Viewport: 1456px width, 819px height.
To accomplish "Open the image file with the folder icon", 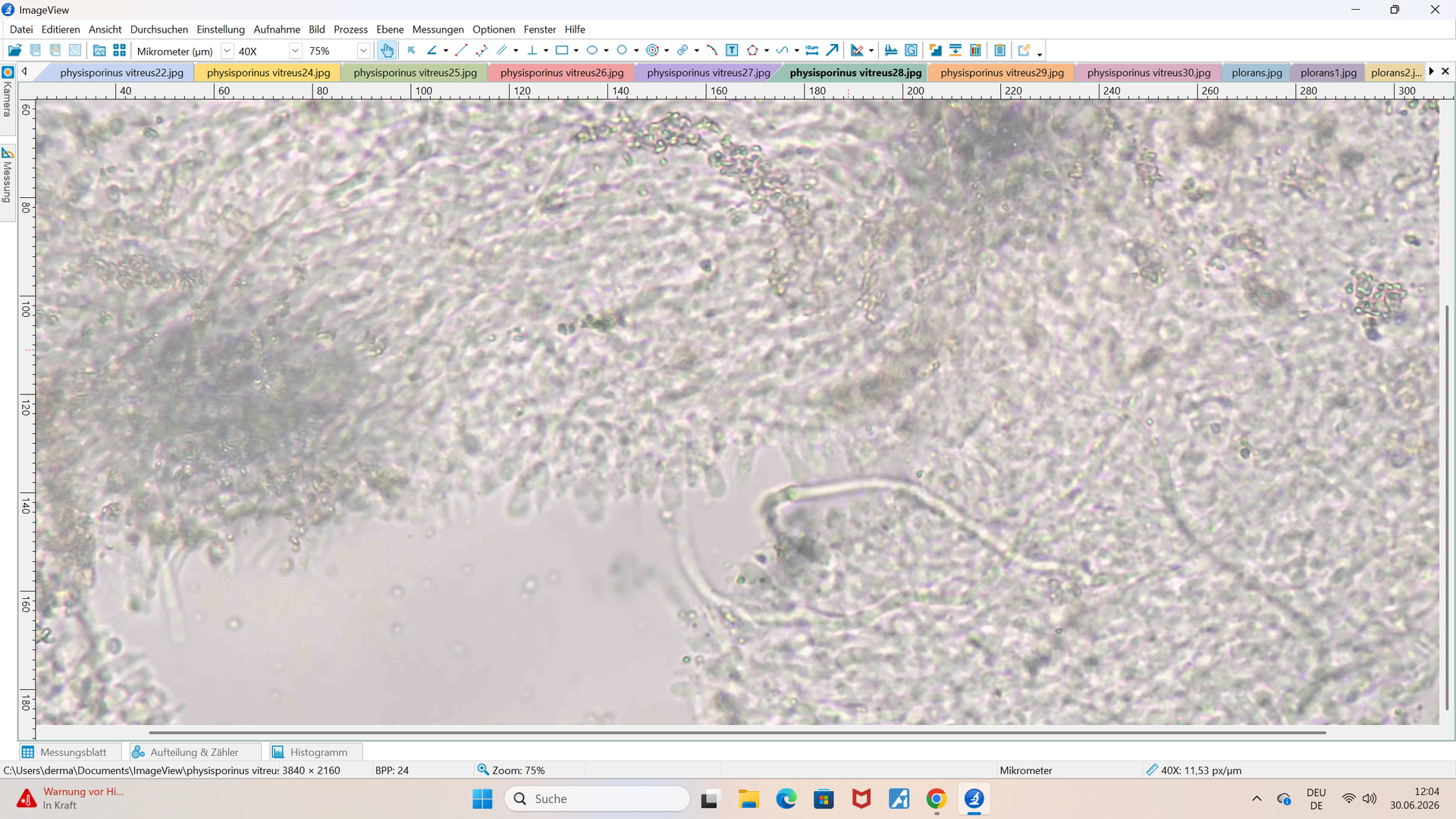I will tap(14, 51).
